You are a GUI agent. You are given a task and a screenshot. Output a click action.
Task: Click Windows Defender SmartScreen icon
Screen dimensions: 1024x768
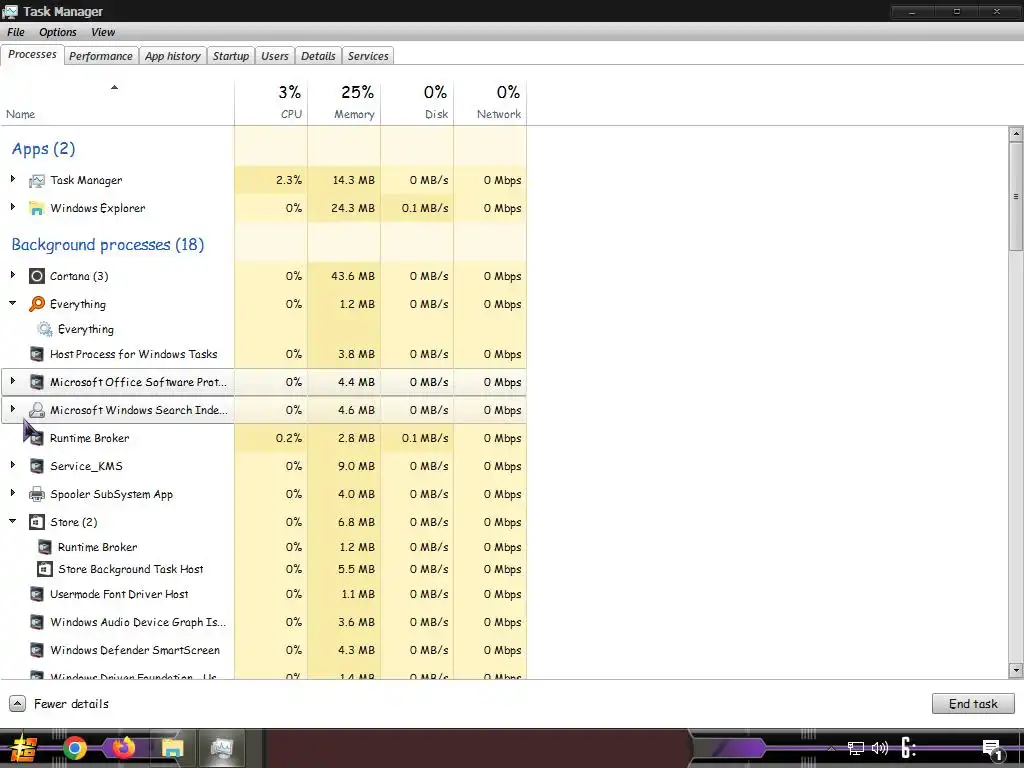click(x=37, y=650)
